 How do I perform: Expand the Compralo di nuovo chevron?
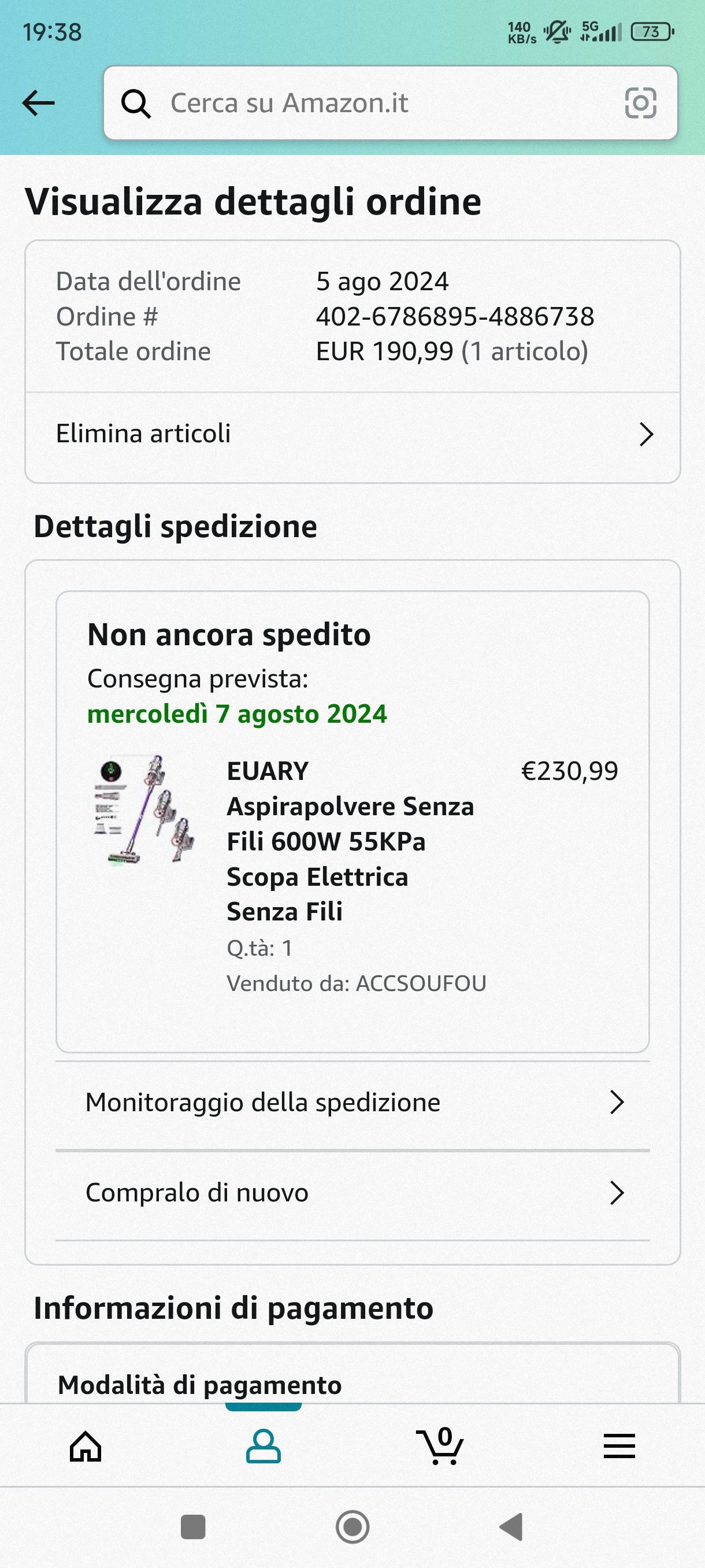pos(617,1193)
